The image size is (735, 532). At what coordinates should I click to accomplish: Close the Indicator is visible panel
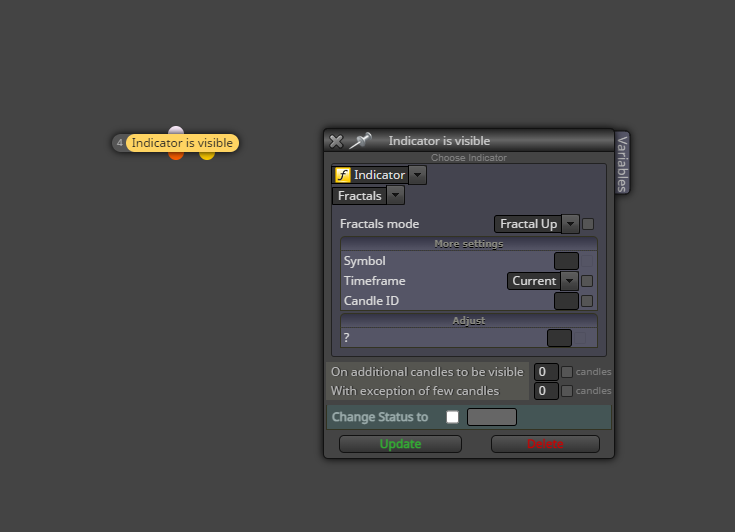336,141
